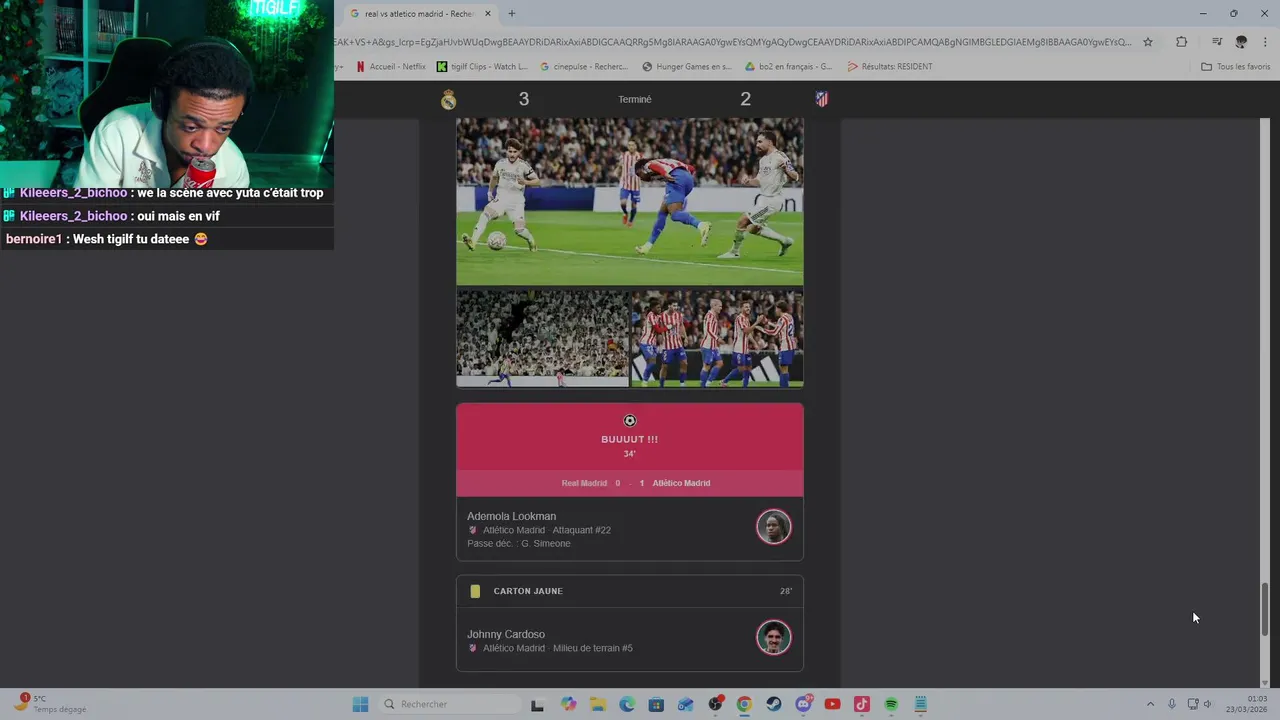Open Johnny Cardoso's player portrait
The height and width of the screenshot is (720, 1280).
(773, 637)
